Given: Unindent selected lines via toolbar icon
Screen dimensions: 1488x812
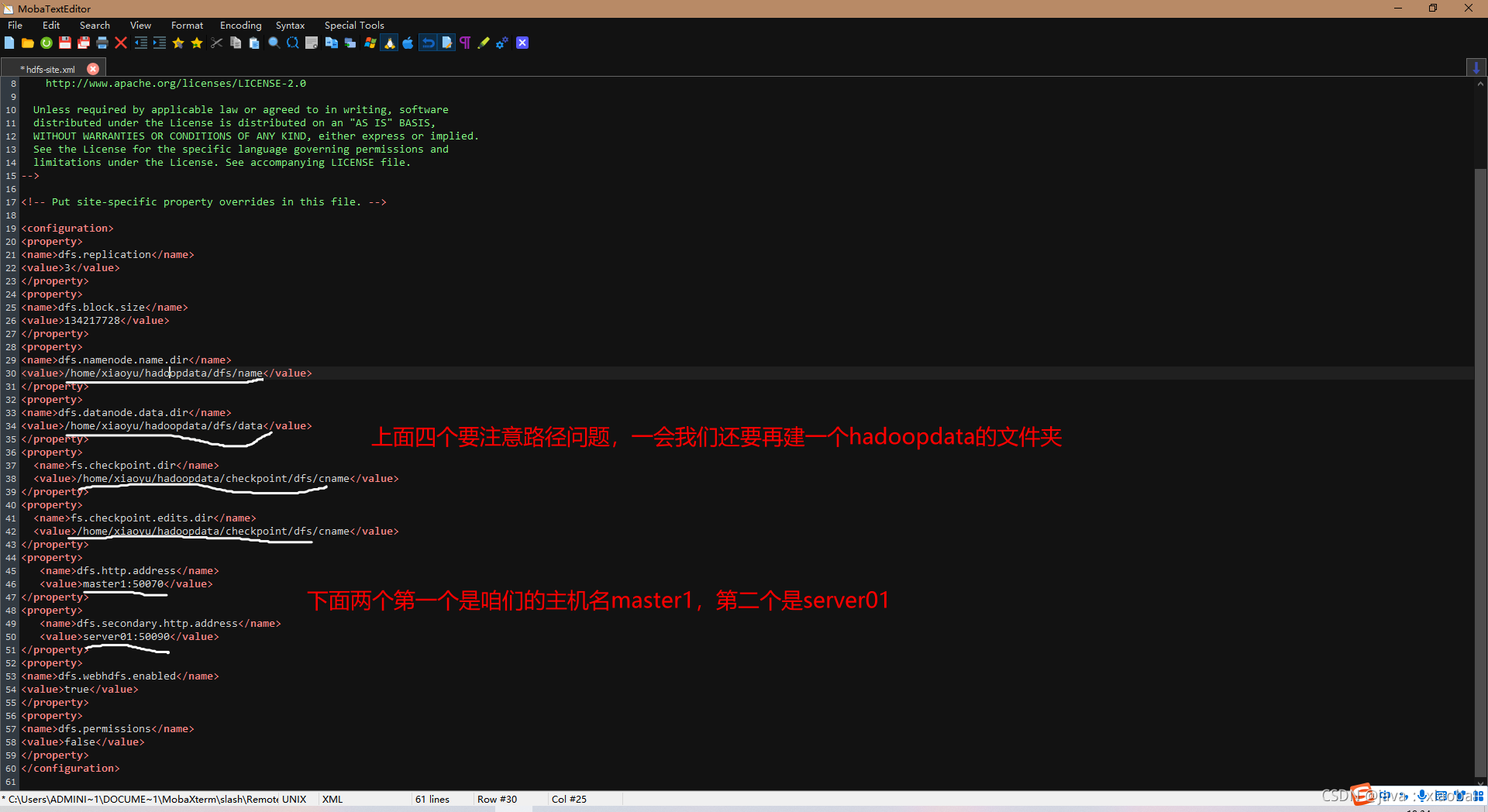Looking at the screenshot, I should click(141, 43).
